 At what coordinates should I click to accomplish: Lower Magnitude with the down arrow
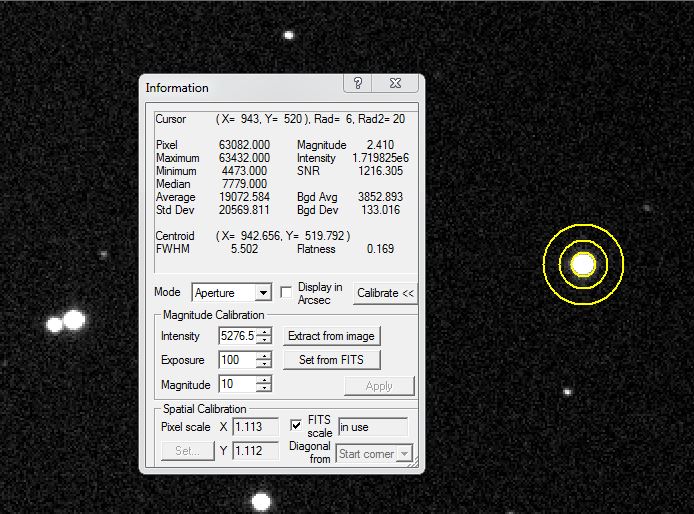[263, 389]
